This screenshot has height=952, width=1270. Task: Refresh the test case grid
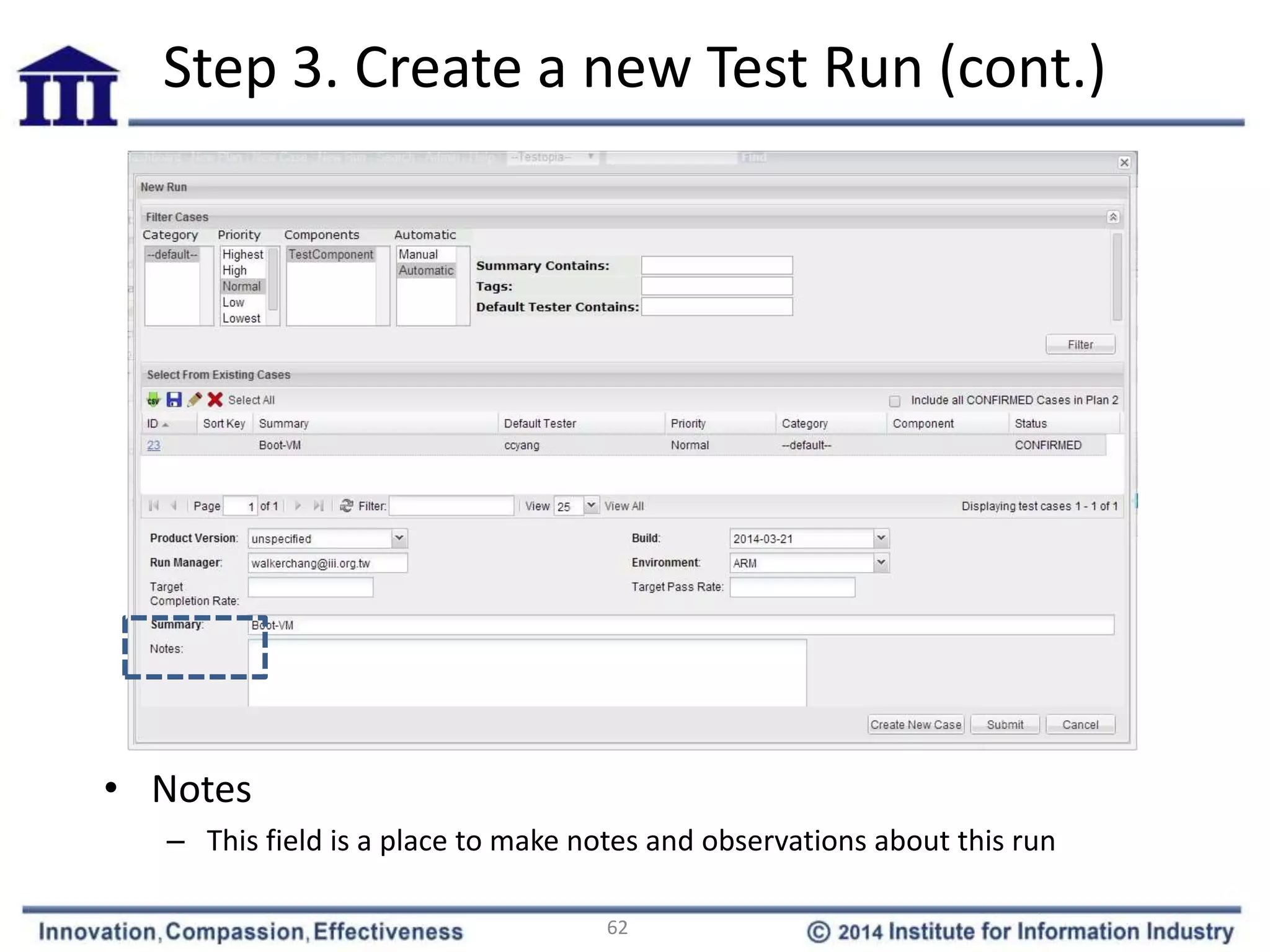(x=347, y=506)
